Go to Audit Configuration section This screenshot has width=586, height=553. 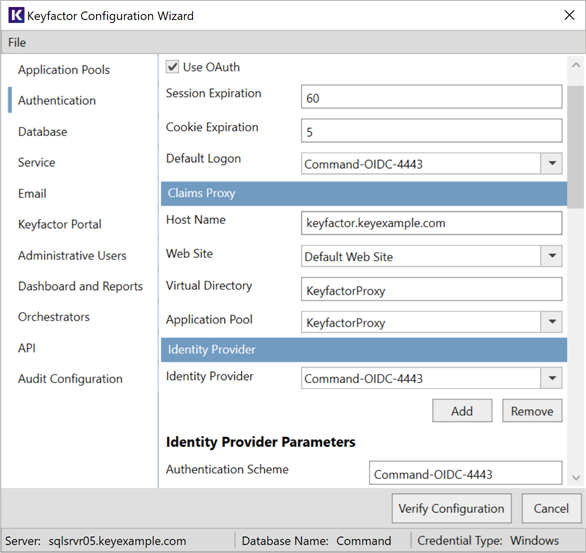[70, 379]
